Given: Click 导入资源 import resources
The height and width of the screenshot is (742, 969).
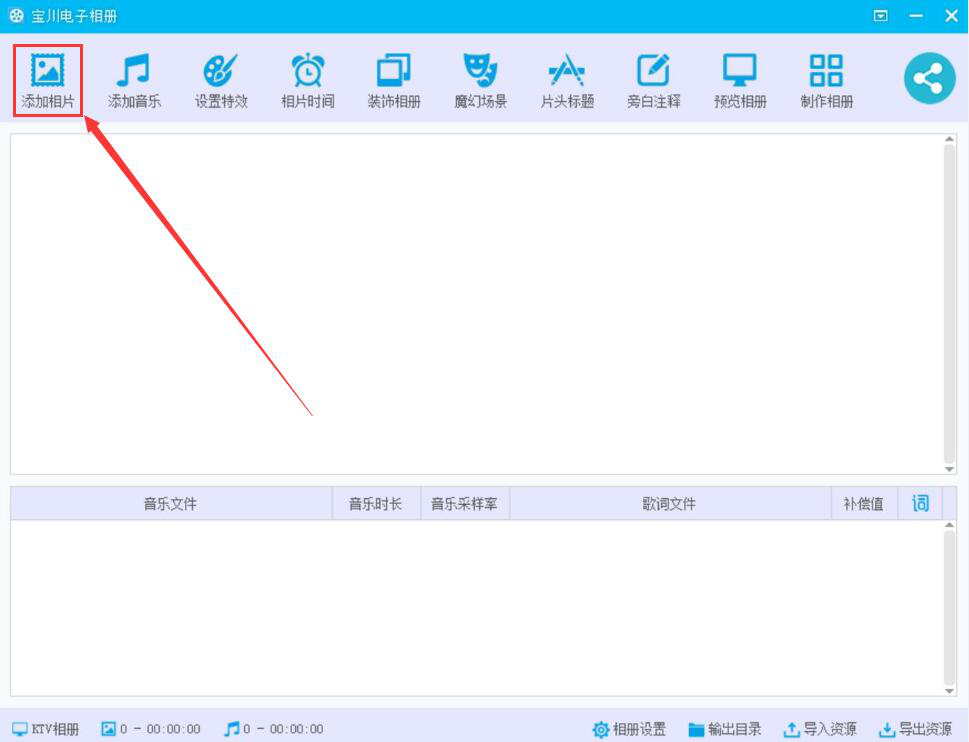Looking at the screenshot, I should pyautogui.click(x=819, y=729).
